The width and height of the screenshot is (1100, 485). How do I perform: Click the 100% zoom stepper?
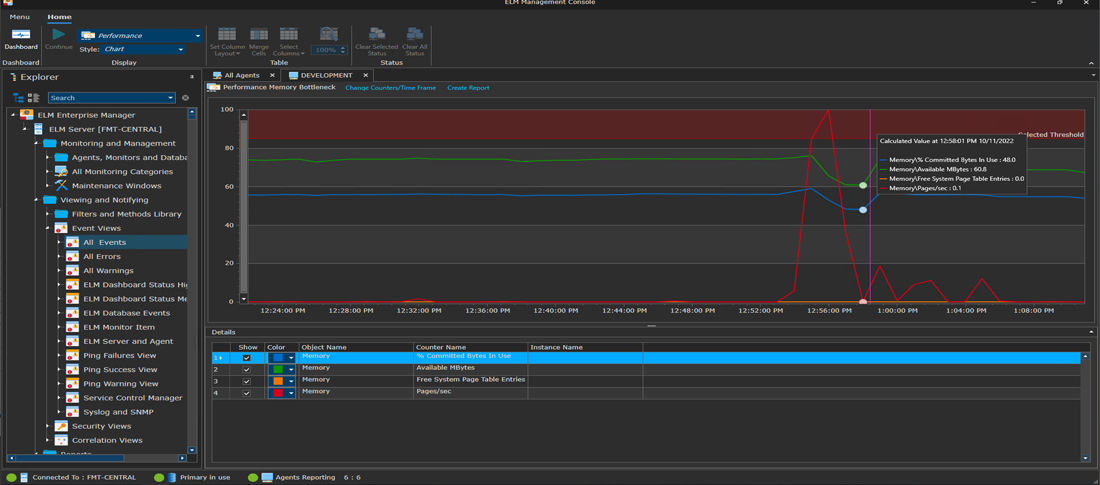click(343, 50)
